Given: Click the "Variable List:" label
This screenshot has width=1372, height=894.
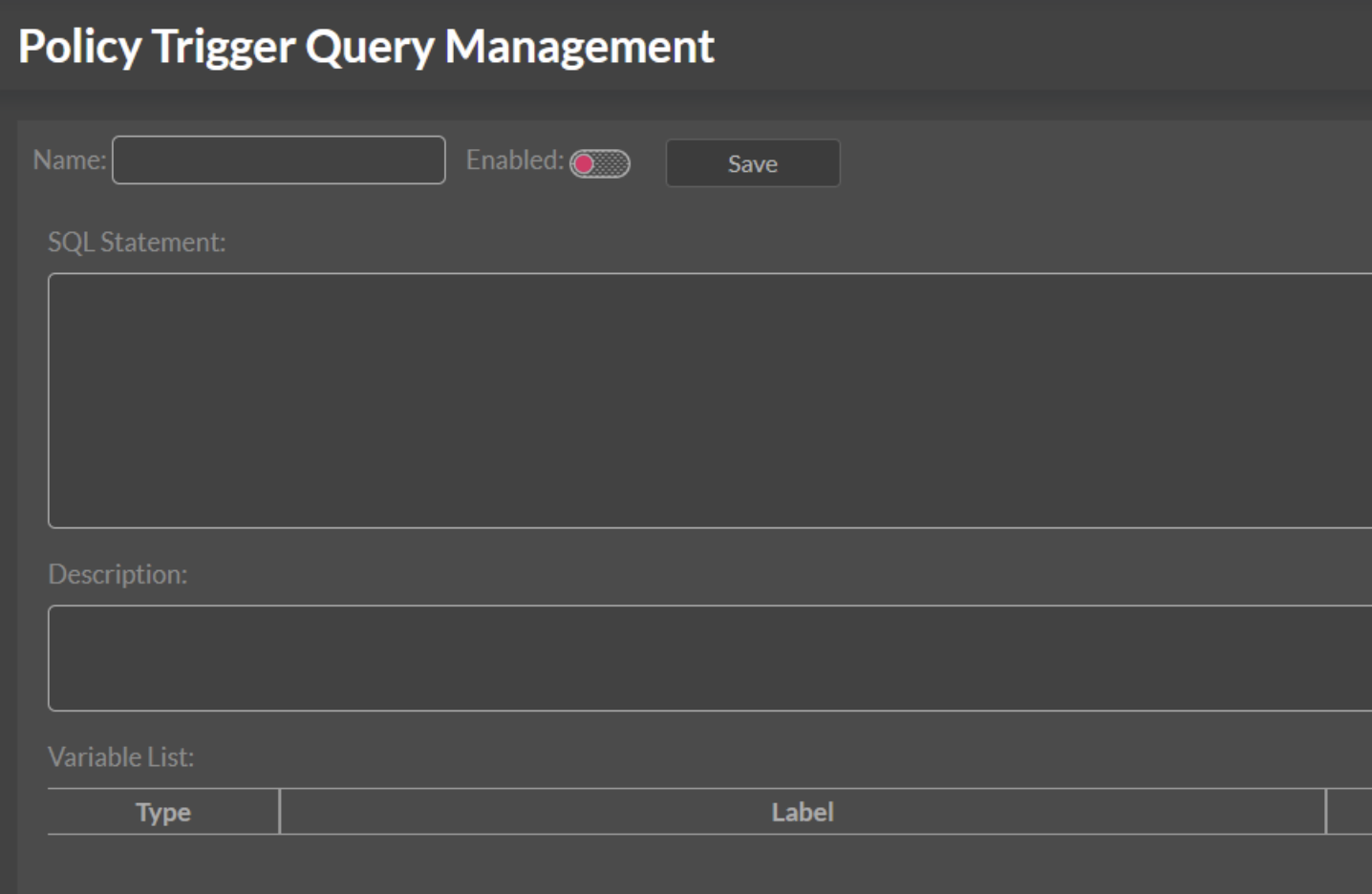Looking at the screenshot, I should 121,757.
